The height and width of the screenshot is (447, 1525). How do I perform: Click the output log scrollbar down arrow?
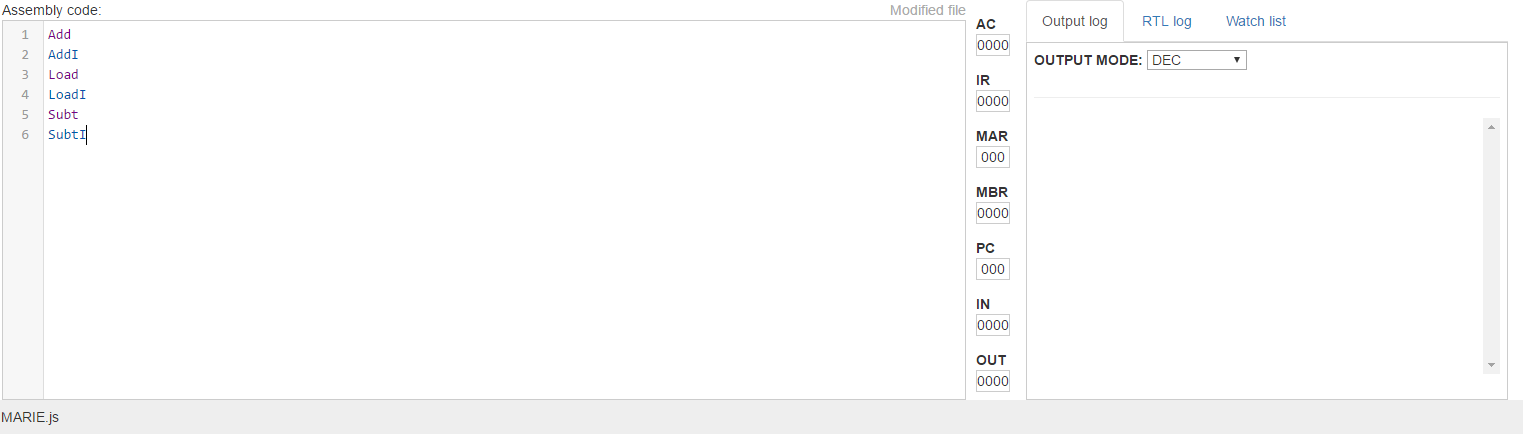(1492, 366)
